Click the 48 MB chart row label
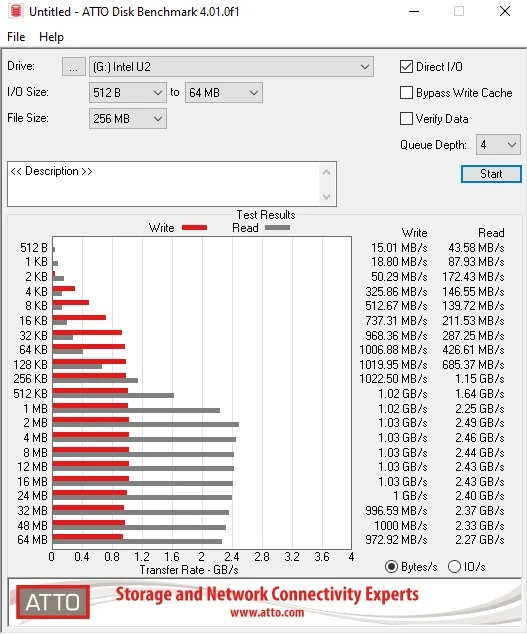527x634 pixels. pyautogui.click(x=32, y=526)
